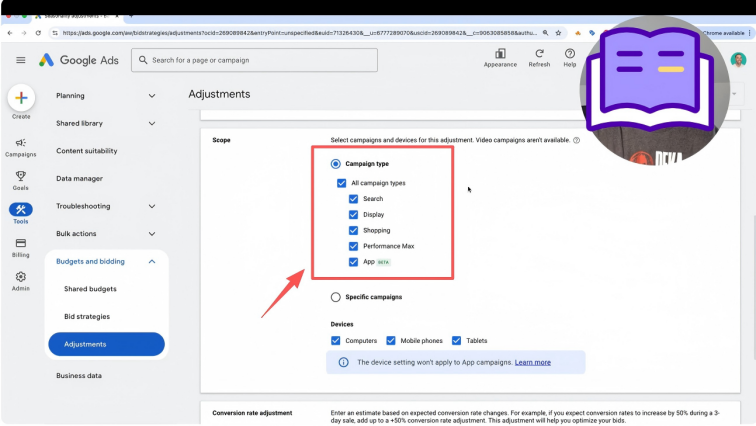Open Shared budgets page
This screenshot has width=756, height=426.
pyautogui.click(x=90, y=289)
